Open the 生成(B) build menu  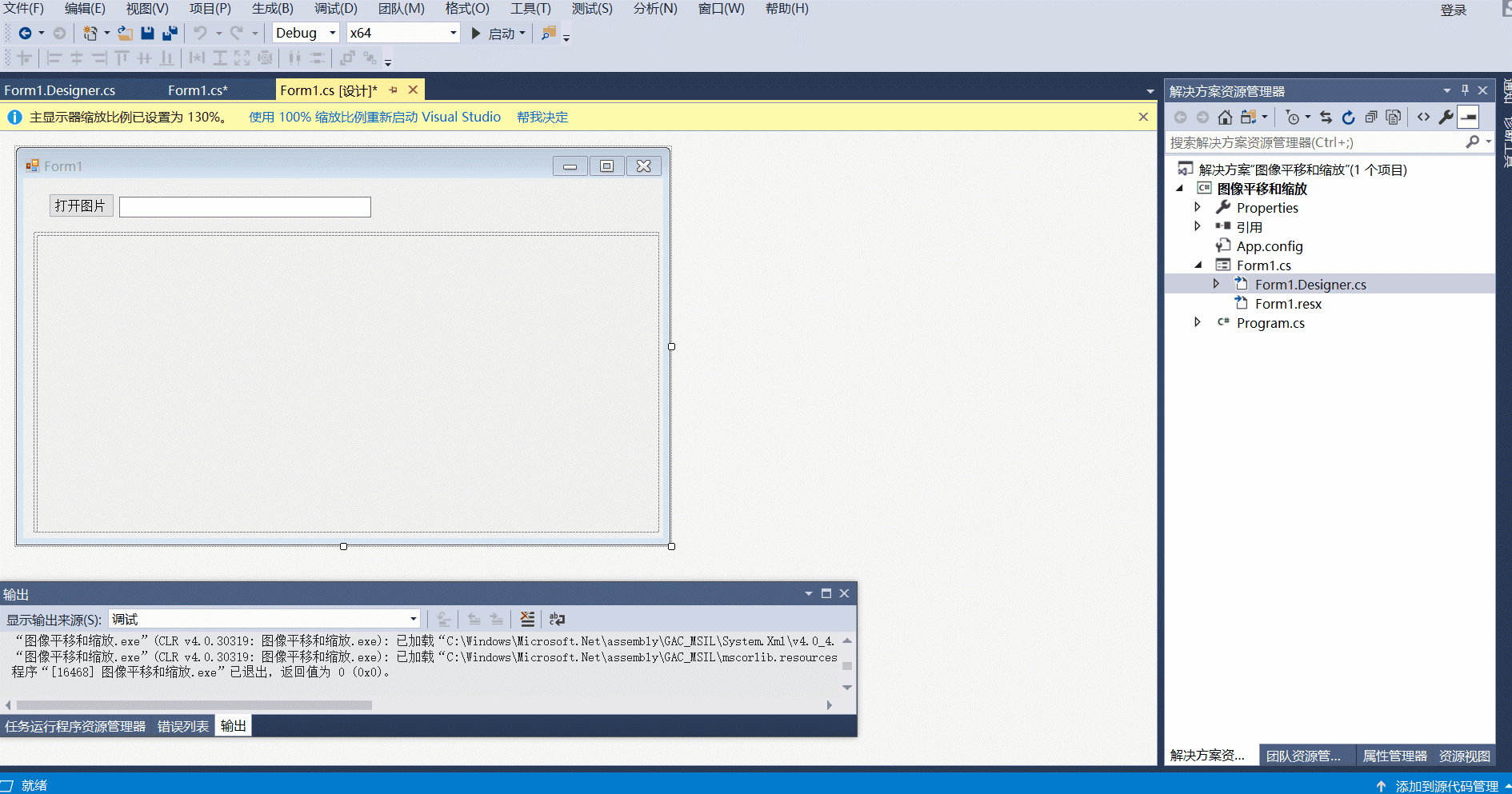click(x=273, y=8)
